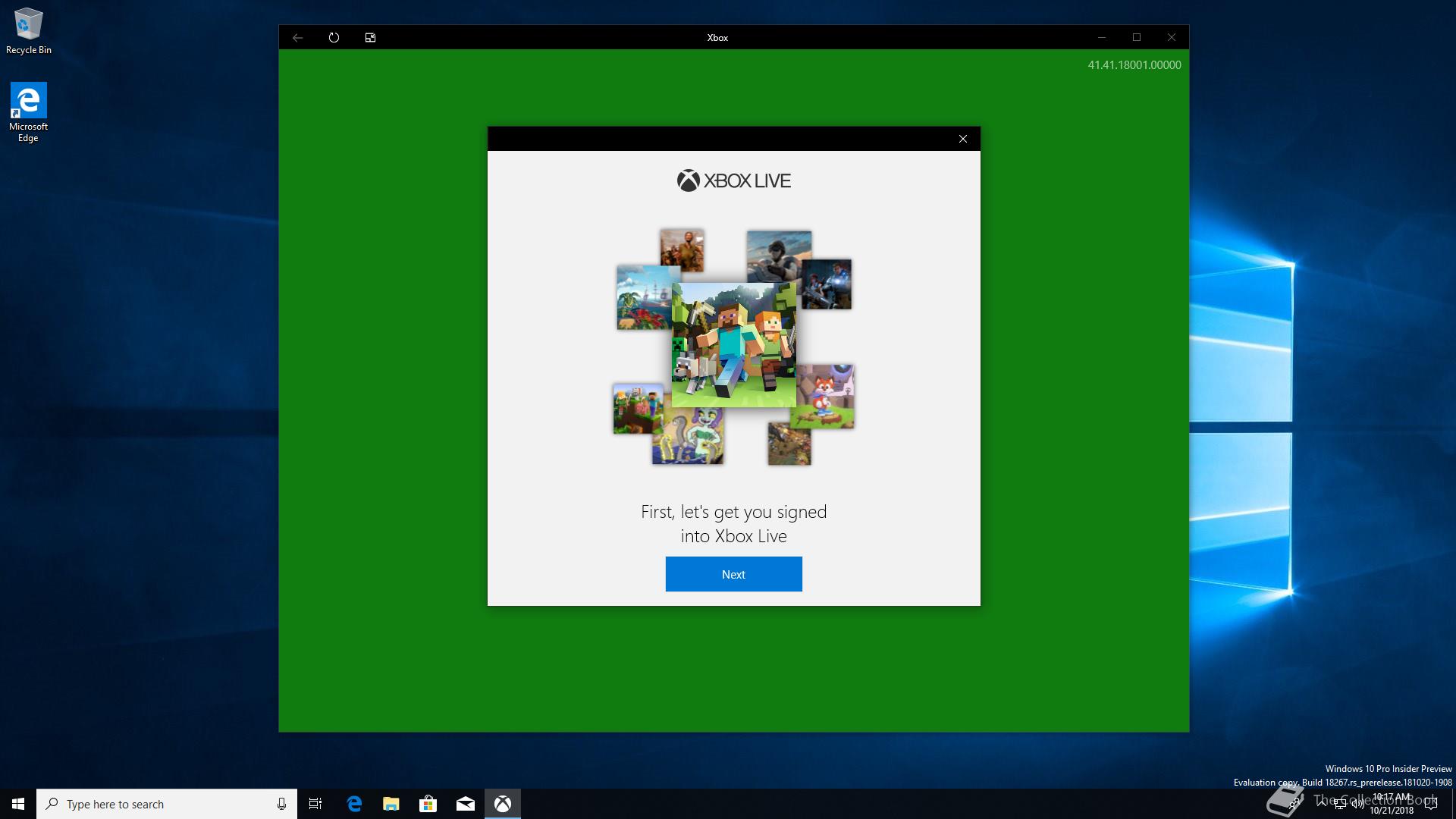Open Task View from taskbar
Viewport: 1456px width, 819px height.
pos(315,804)
